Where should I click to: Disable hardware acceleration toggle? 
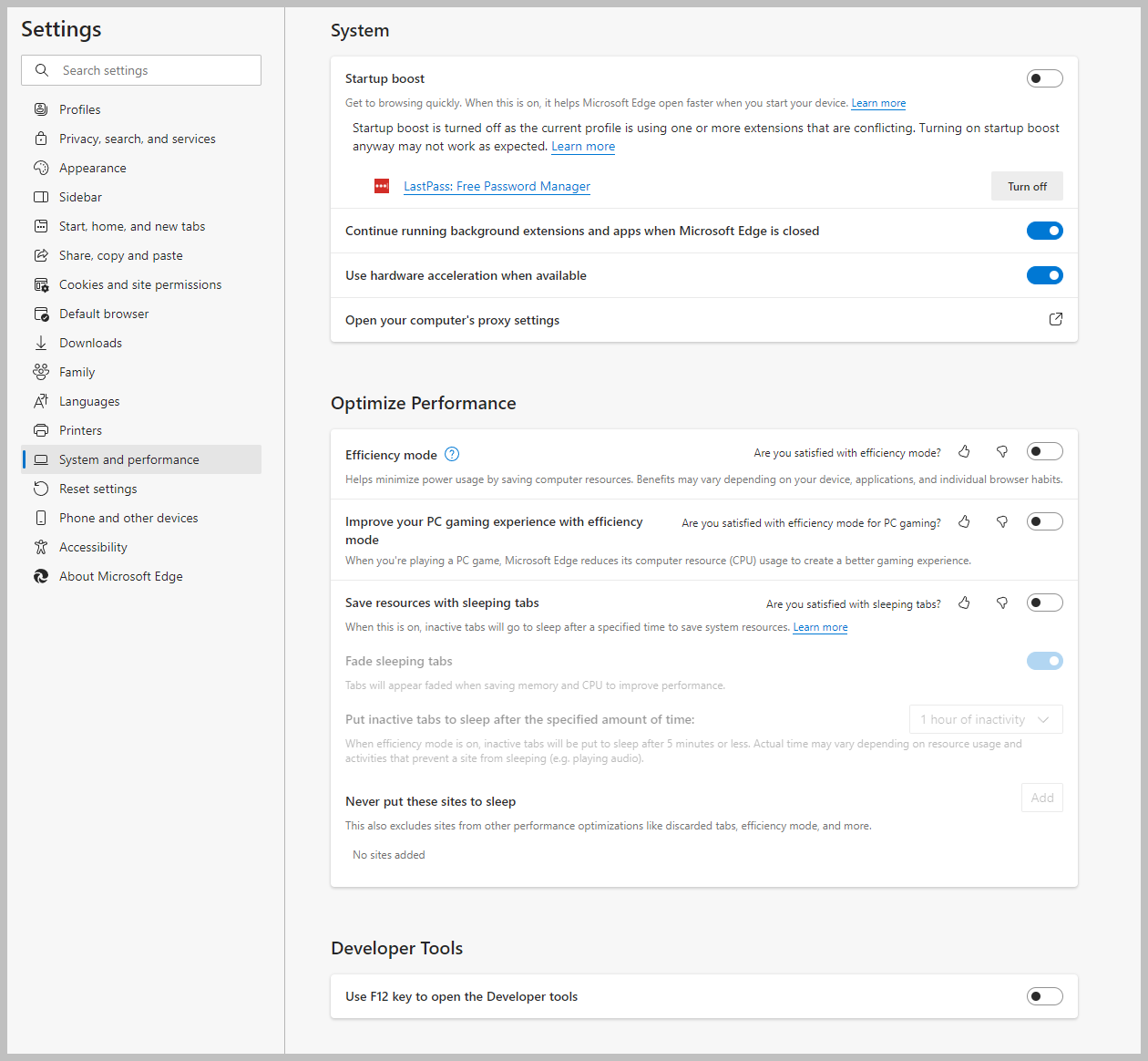pyautogui.click(x=1044, y=275)
